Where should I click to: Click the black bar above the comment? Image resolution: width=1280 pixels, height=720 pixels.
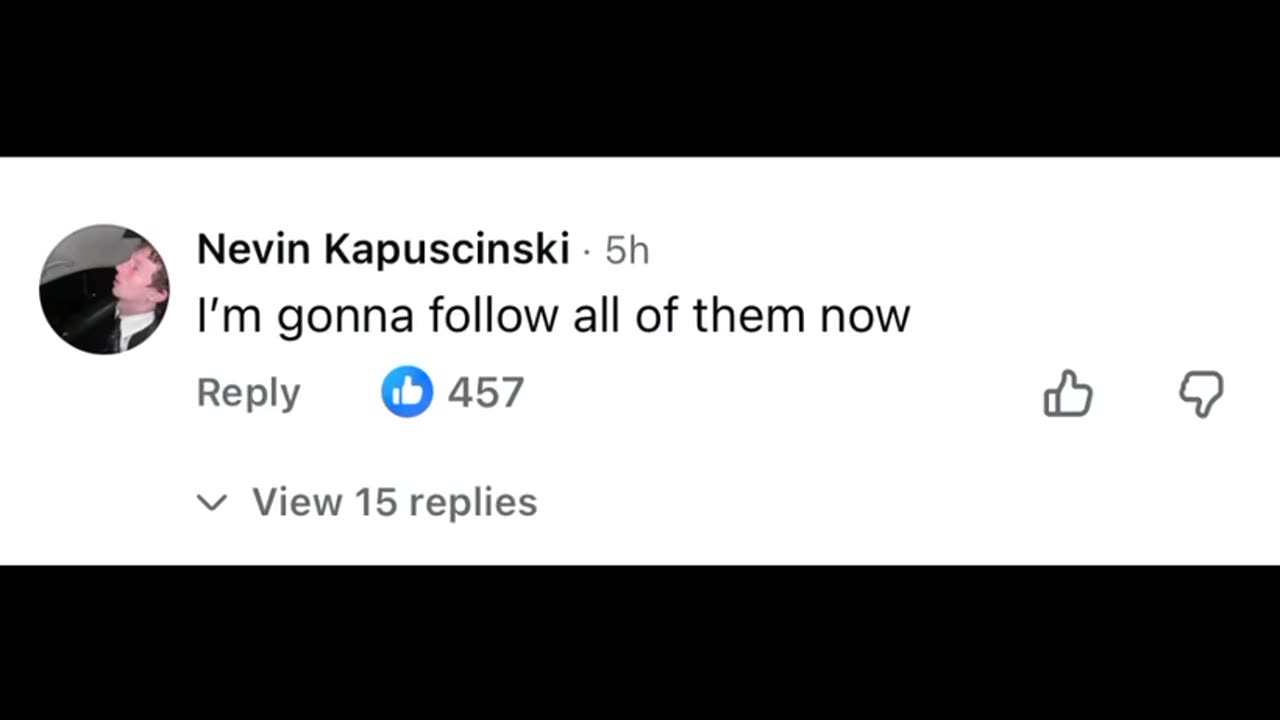[640, 78]
